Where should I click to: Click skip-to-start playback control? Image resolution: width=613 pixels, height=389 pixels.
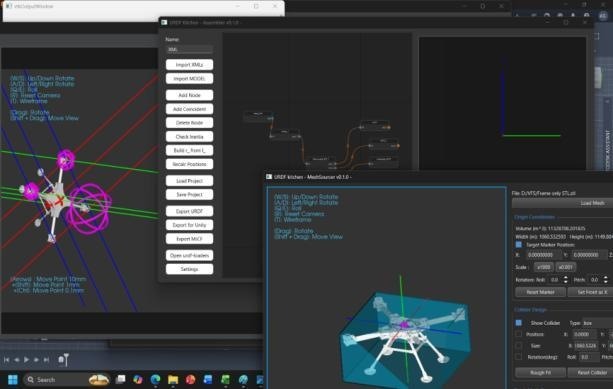tap(7, 360)
